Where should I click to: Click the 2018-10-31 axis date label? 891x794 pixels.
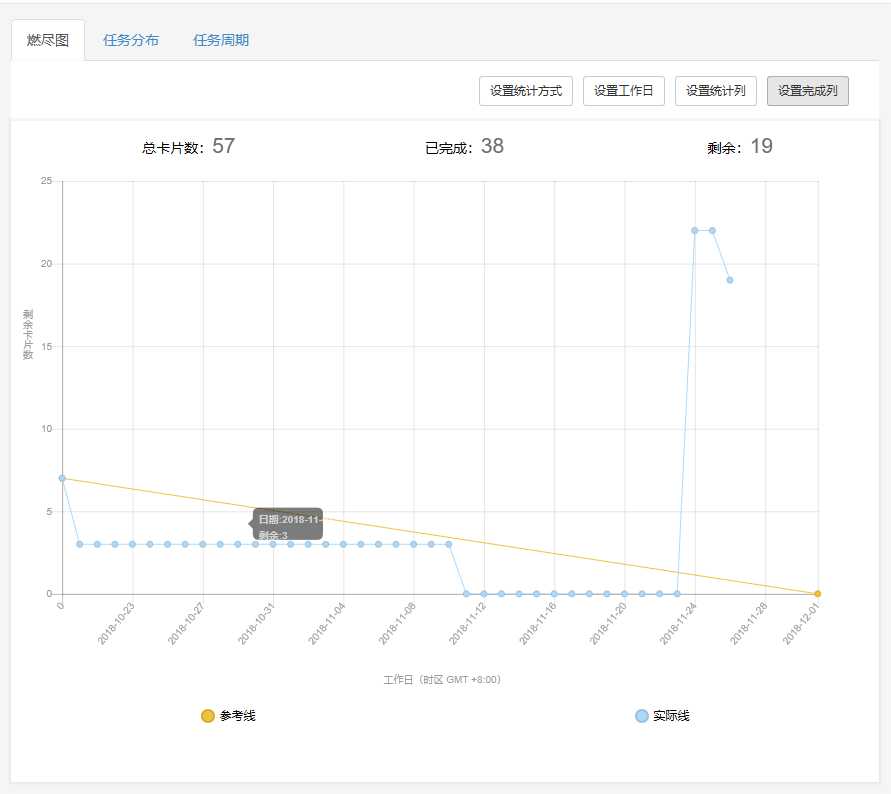(256, 623)
